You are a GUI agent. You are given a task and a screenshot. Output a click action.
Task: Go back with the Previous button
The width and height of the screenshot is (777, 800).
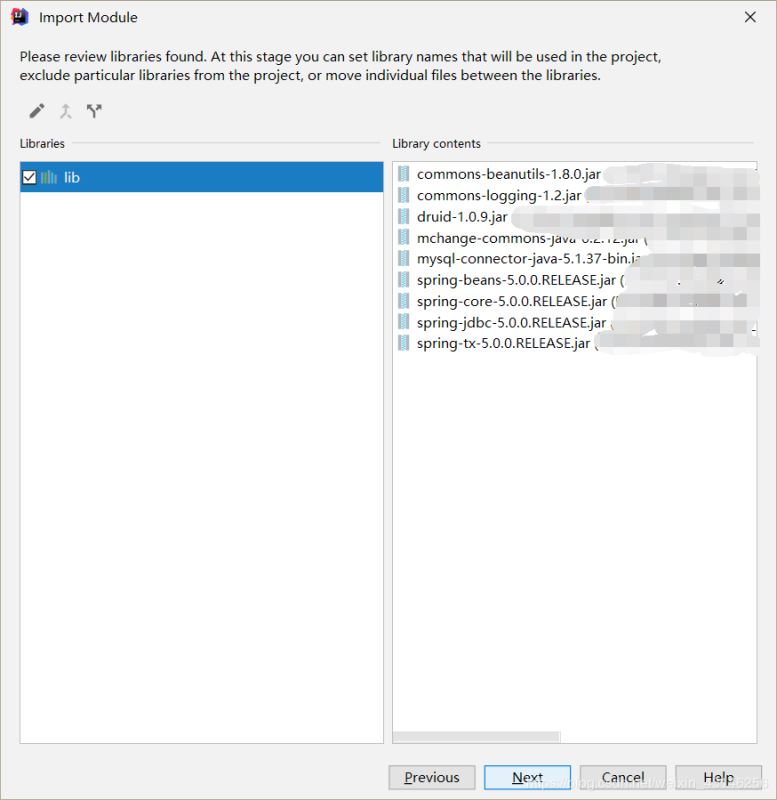432,777
